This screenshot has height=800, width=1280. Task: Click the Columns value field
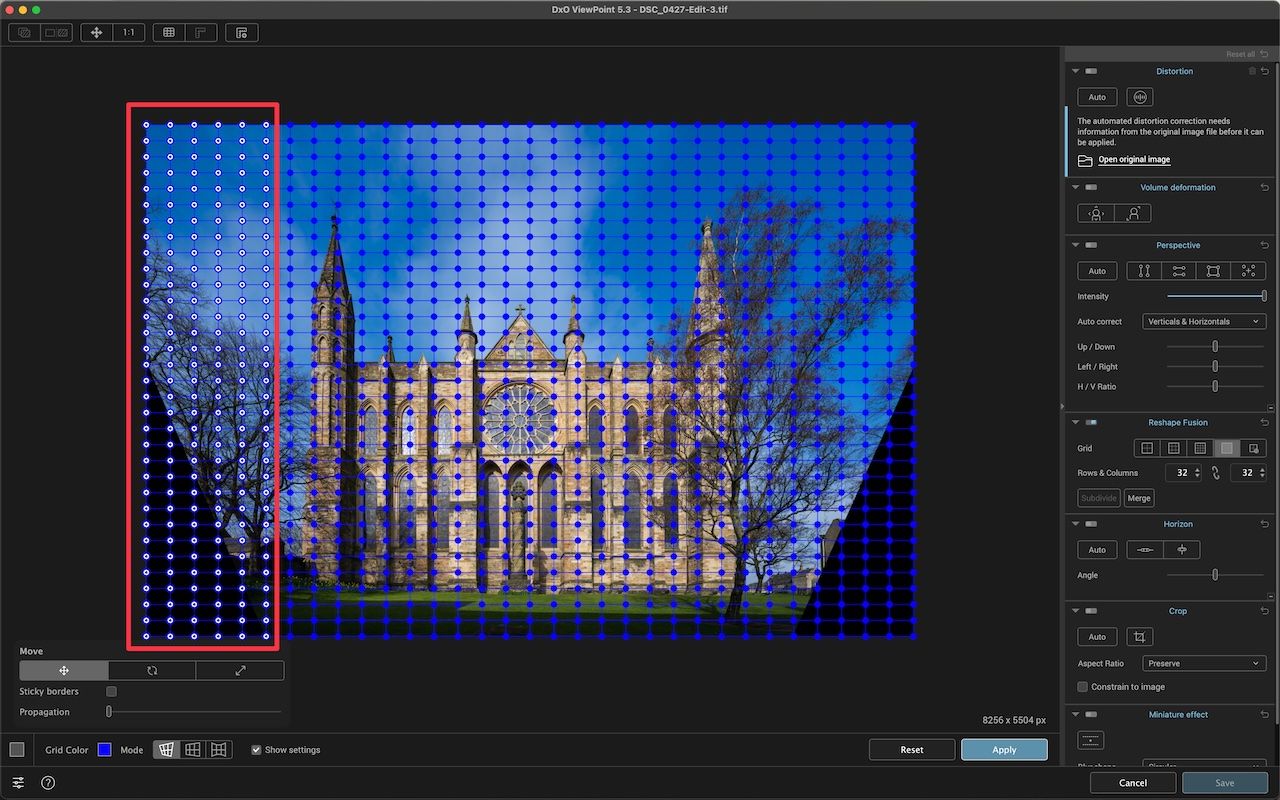(1248, 473)
